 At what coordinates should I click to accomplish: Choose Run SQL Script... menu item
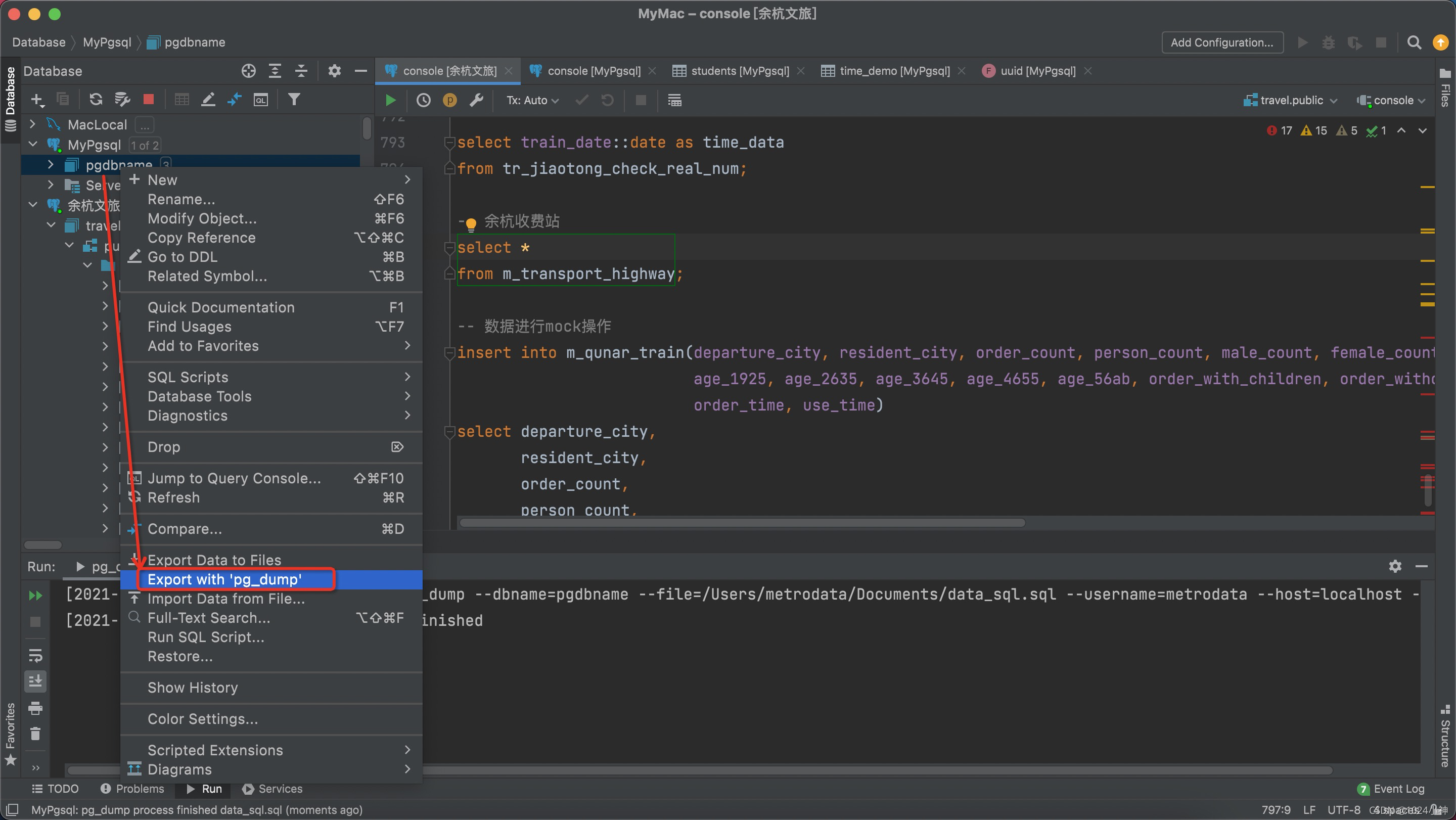[271, 637]
